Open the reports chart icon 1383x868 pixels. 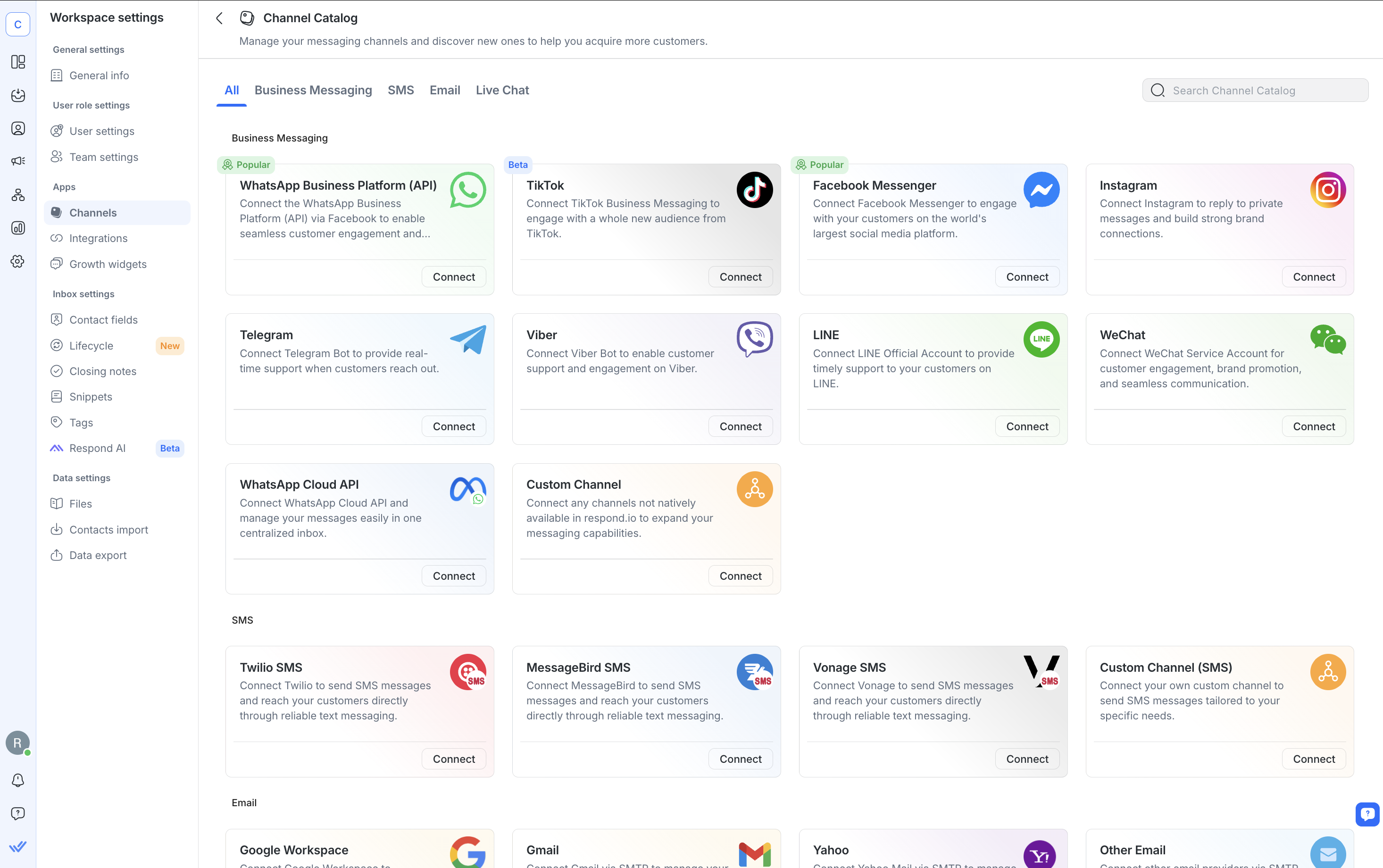tap(18, 228)
